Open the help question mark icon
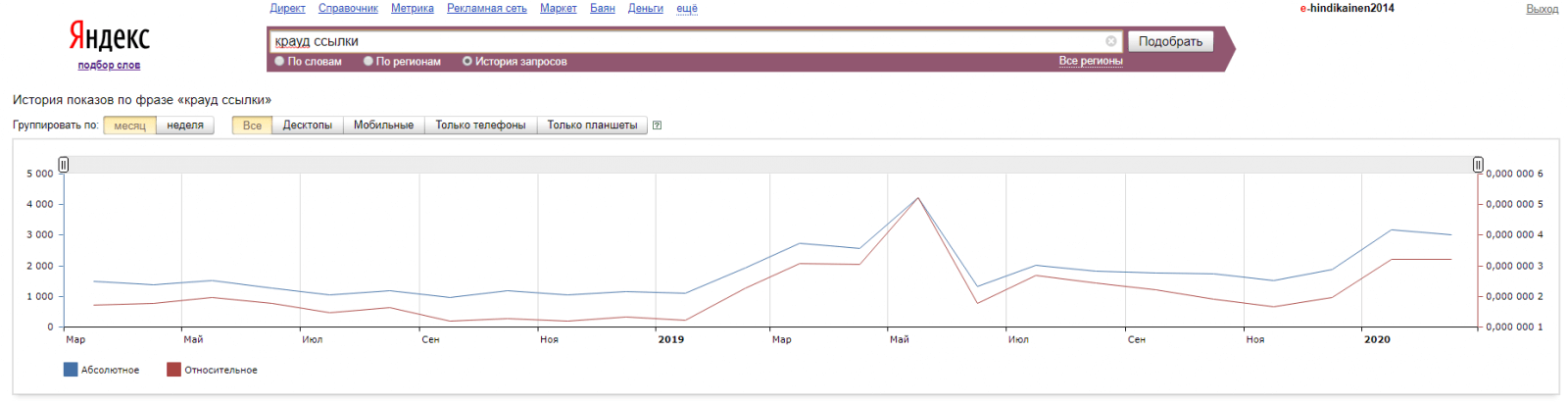The width and height of the screenshot is (1568, 402). 657,126
